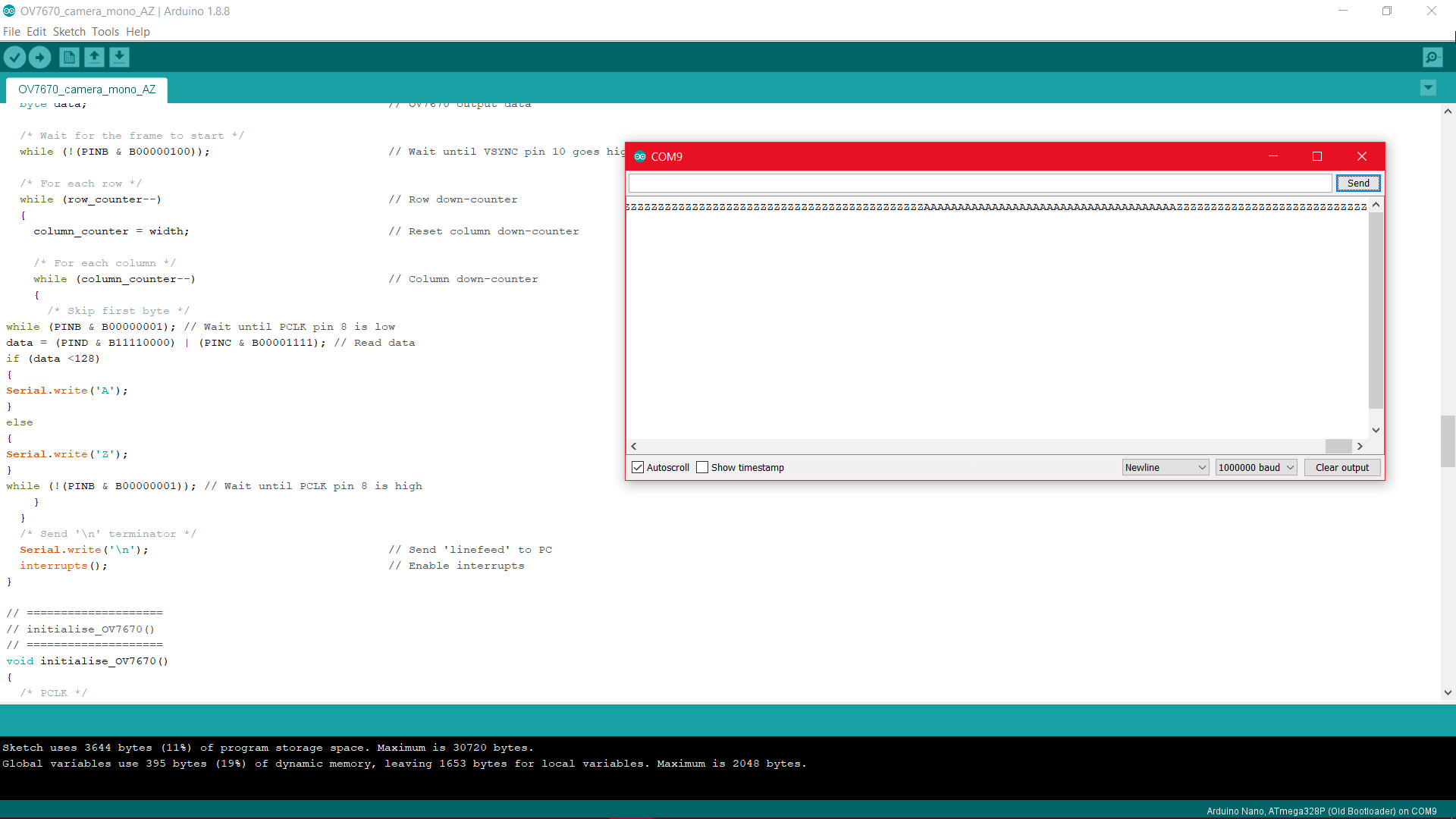Select the OV7670_camera_mono_AZ tab
This screenshot has height=819, width=1456.
pos(86,89)
